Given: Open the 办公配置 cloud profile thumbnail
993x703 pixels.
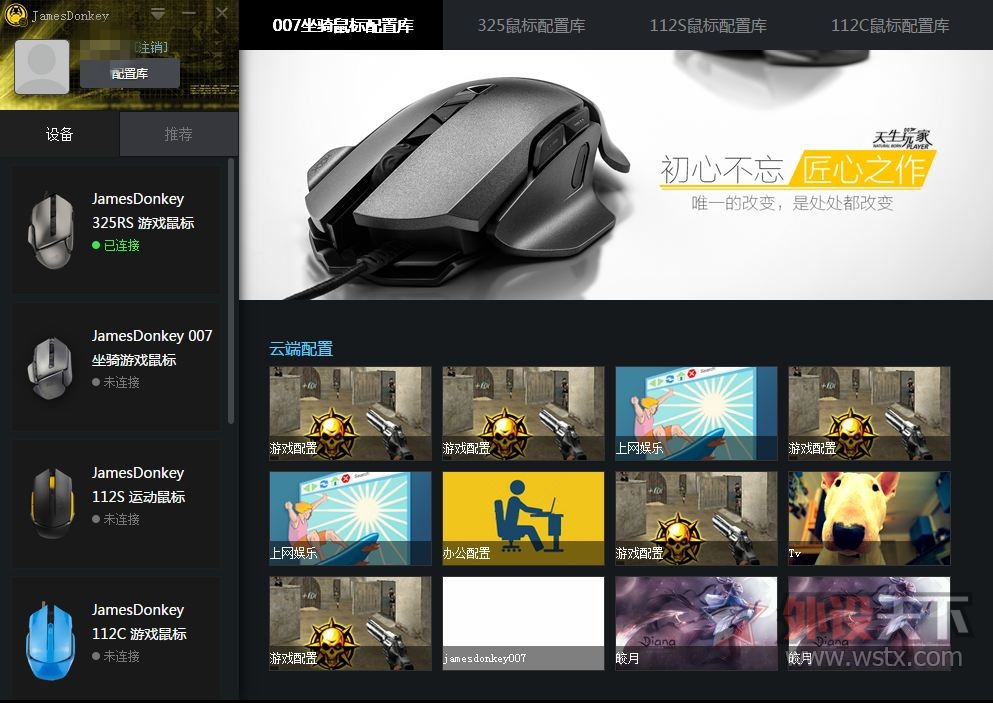Looking at the screenshot, I should click(x=523, y=519).
